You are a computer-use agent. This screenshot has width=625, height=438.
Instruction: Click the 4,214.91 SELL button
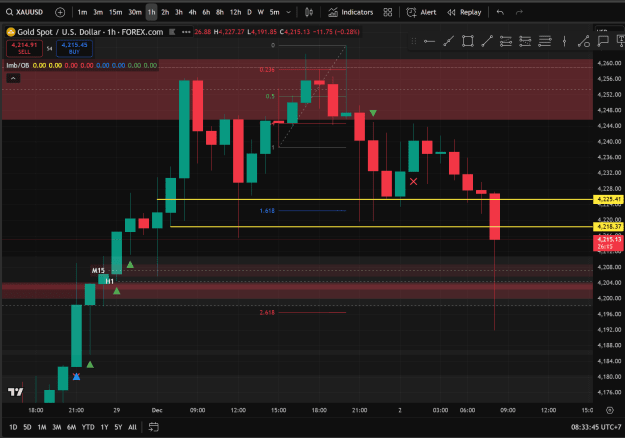click(24, 48)
